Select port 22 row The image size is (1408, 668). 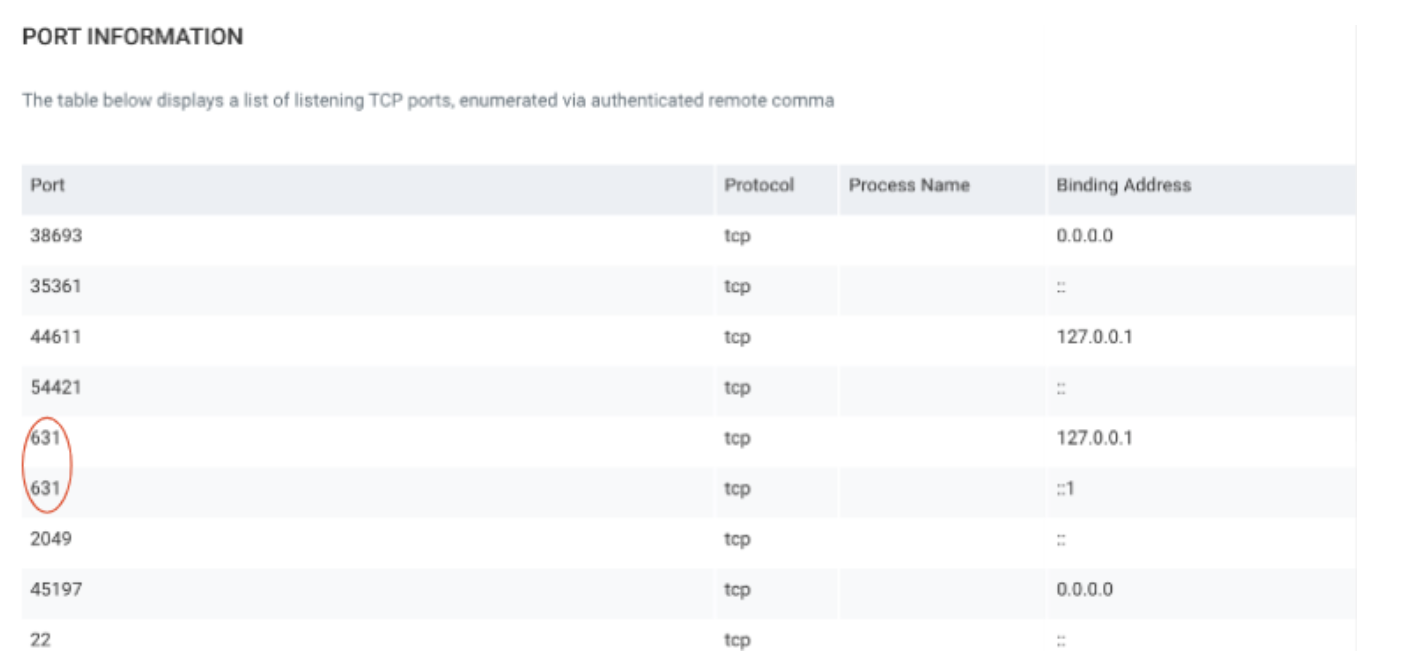[40, 640]
